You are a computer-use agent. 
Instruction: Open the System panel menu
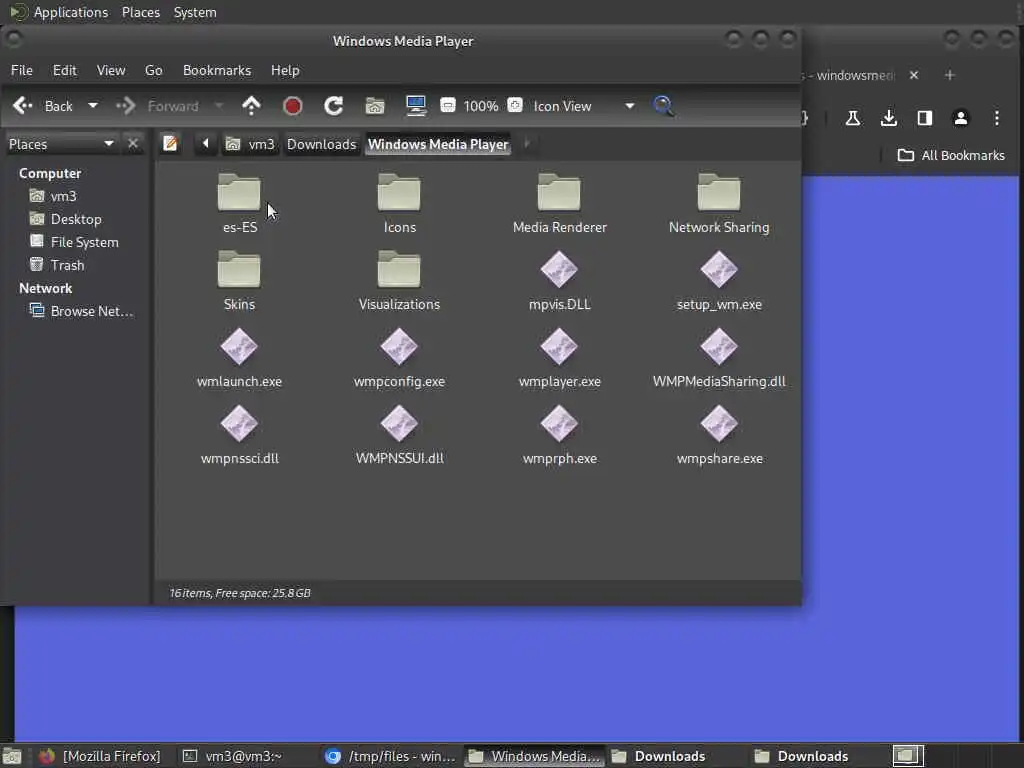(195, 12)
